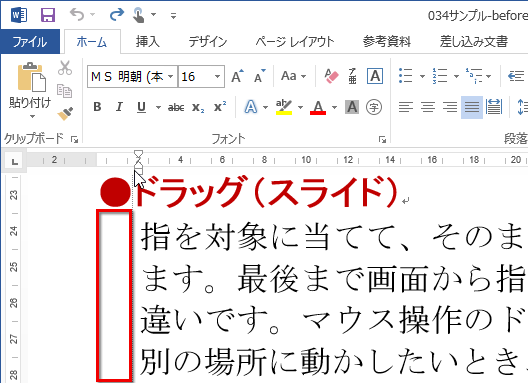528x383 pixels.
Task: Toggle bold formatting
Action: point(97,107)
